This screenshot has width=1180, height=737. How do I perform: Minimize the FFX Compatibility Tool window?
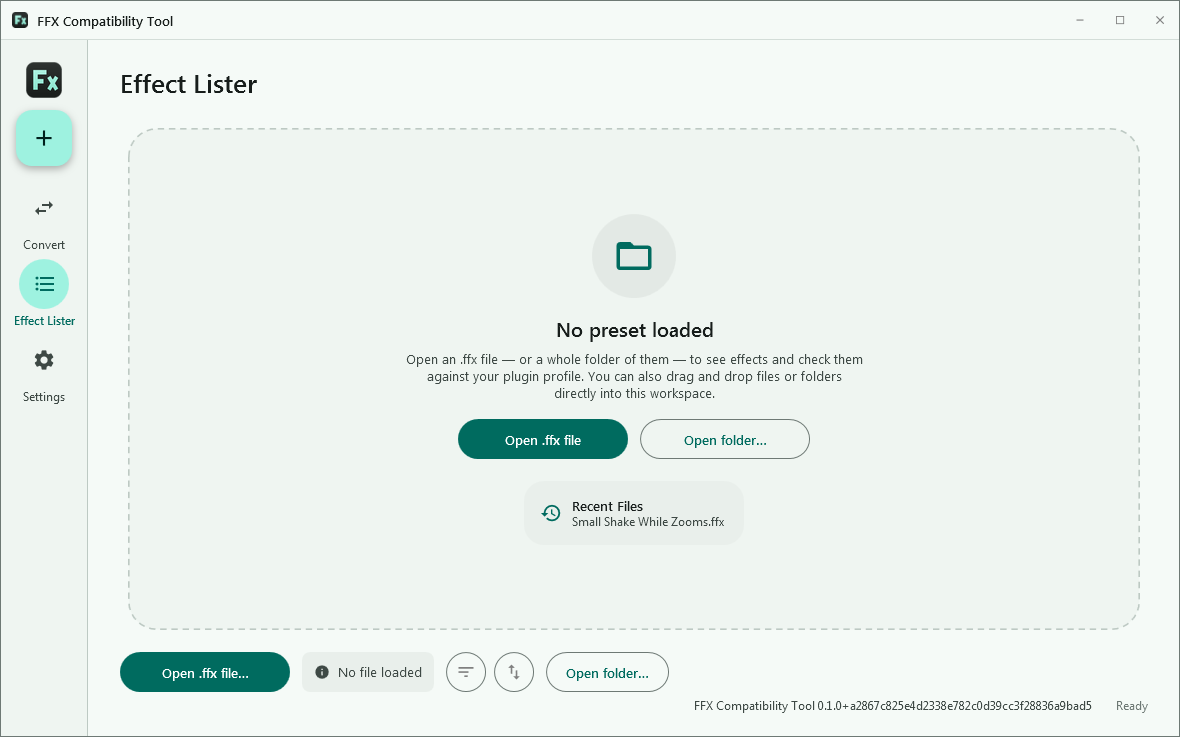point(1080,20)
